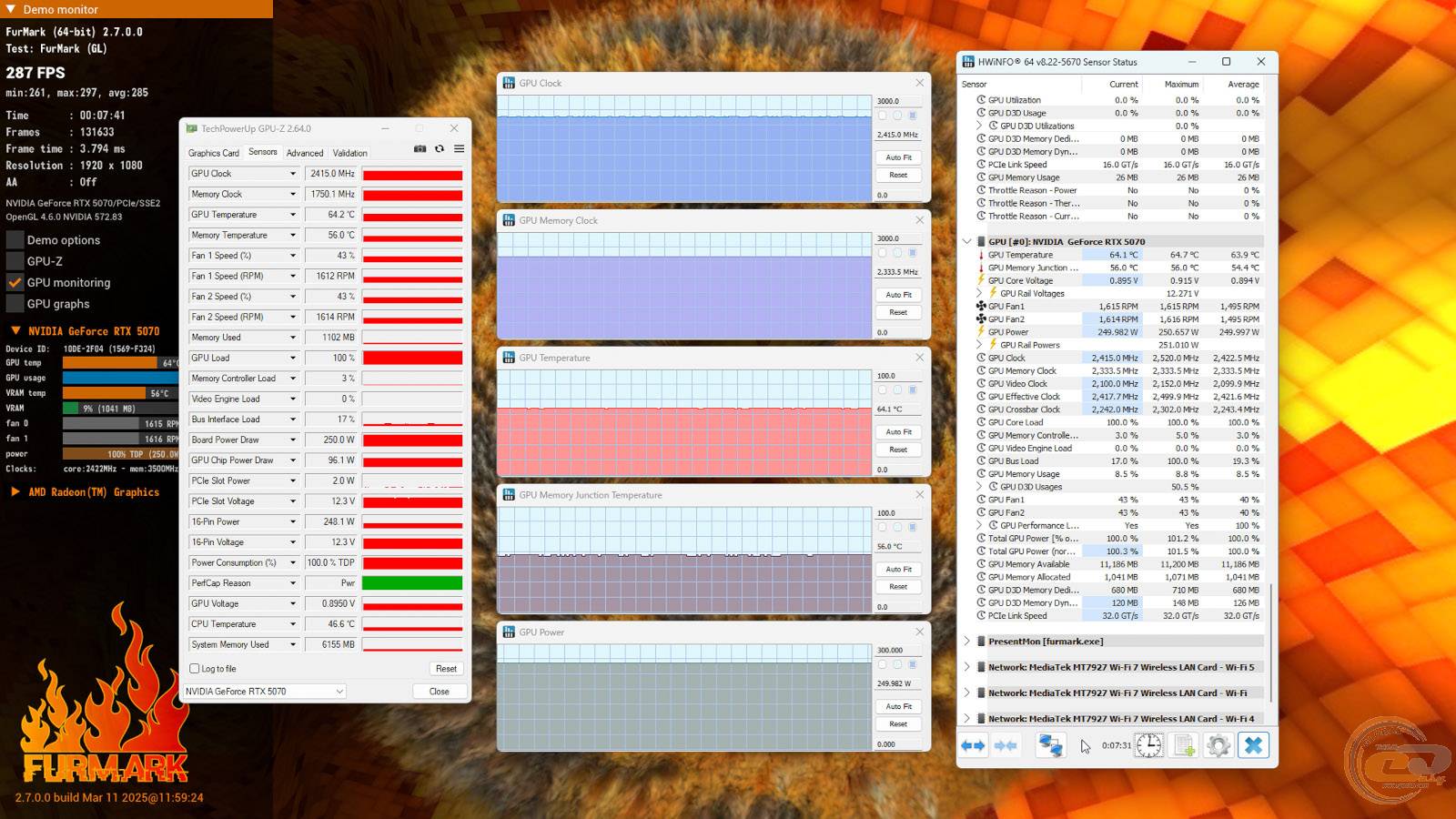
Task: Click HWiNFO title bar app icon
Action: tap(969, 62)
